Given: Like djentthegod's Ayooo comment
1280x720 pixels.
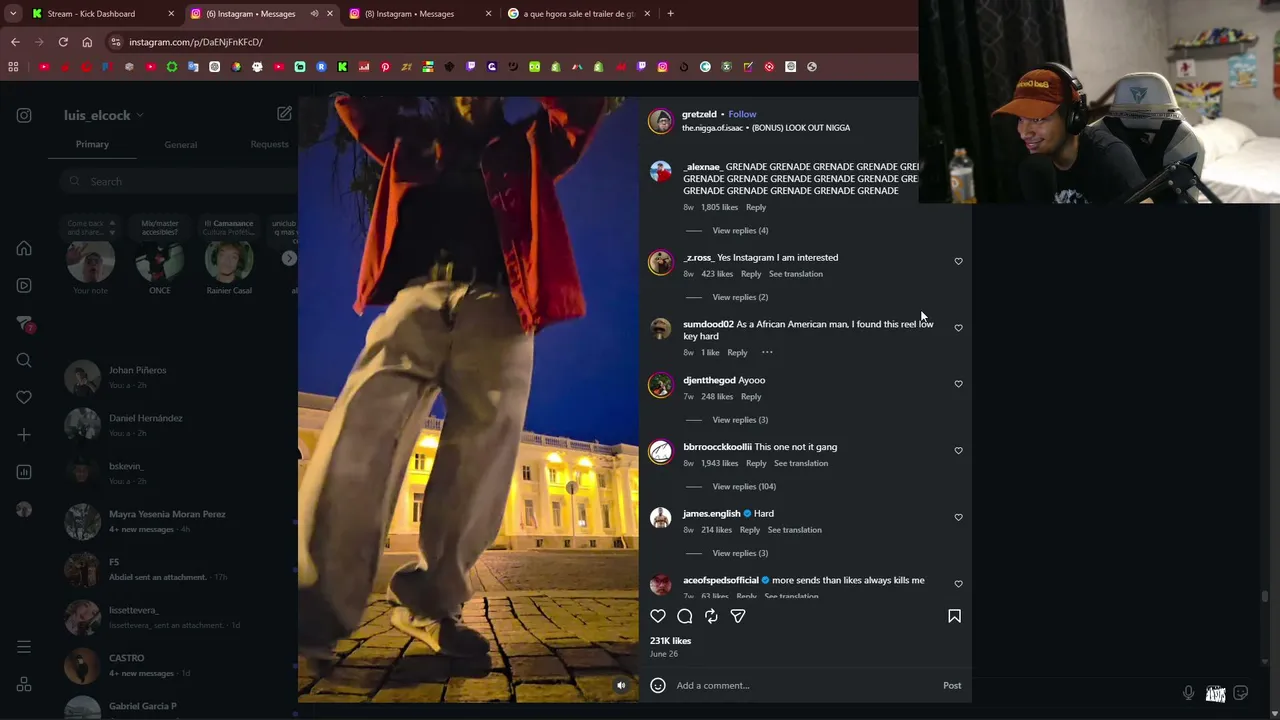Looking at the screenshot, I should coord(958,384).
